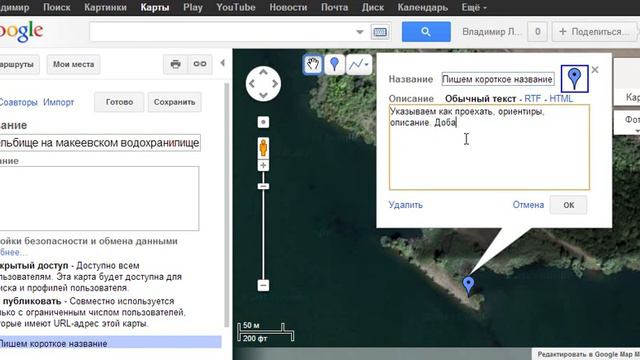Click the print icon
Image resolution: width=640 pixels, height=360 pixels.
pyautogui.click(x=176, y=64)
